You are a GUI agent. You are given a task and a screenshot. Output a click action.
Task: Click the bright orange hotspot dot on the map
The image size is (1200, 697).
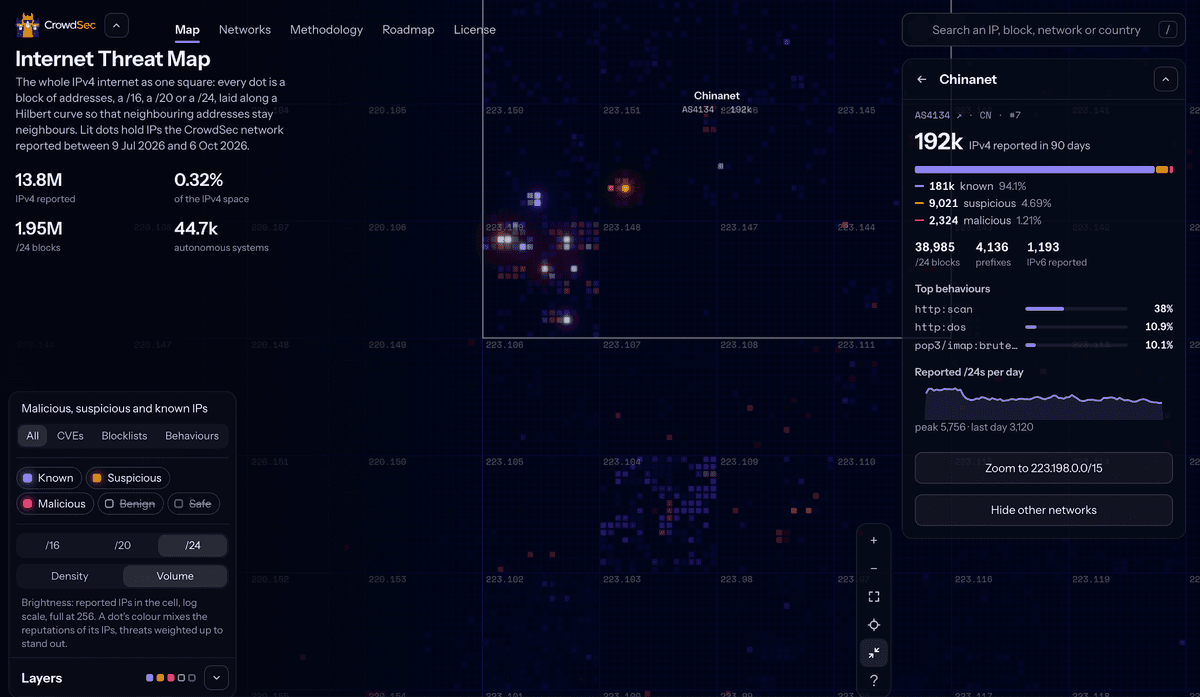tap(625, 187)
